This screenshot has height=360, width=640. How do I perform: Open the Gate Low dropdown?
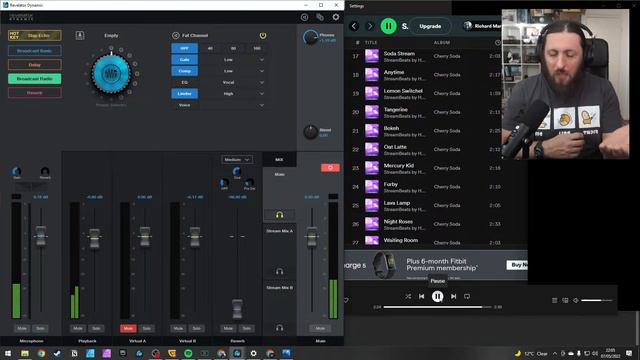[233, 60]
